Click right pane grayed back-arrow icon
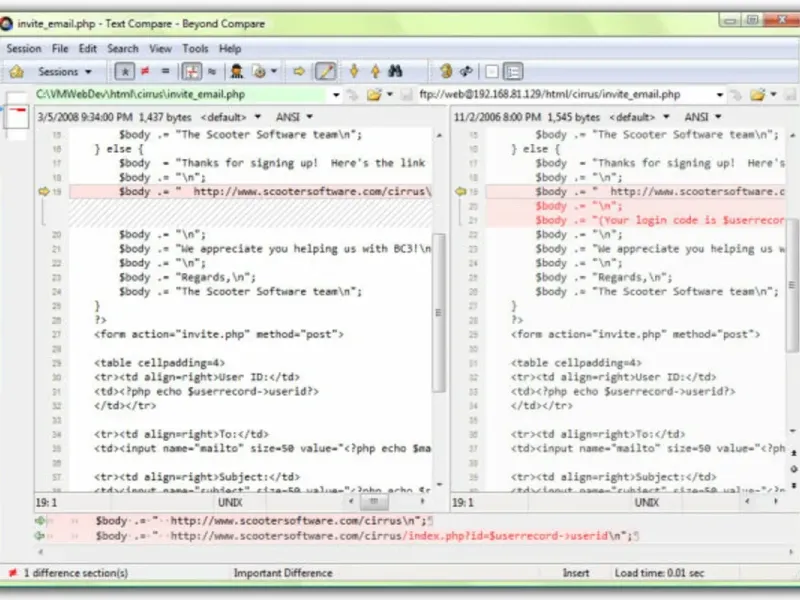Viewport: 800px width, 600px height. [x=735, y=94]
